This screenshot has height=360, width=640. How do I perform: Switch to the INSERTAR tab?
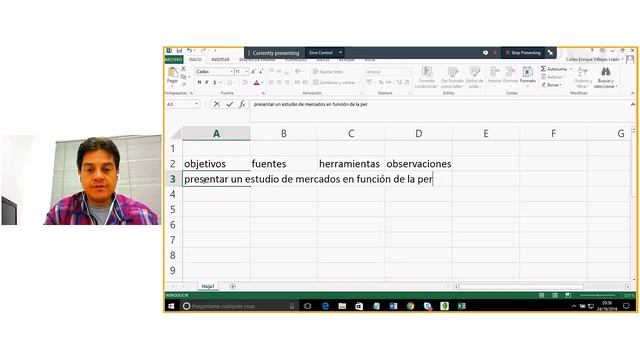220,60
